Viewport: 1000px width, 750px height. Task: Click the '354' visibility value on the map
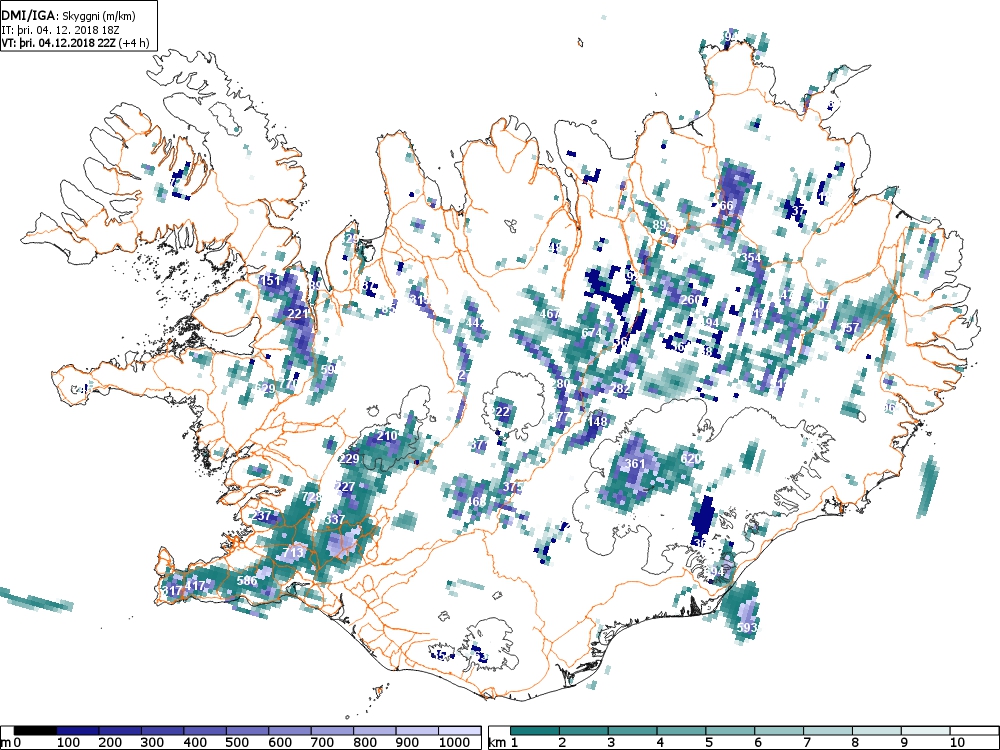coord(751,258)
